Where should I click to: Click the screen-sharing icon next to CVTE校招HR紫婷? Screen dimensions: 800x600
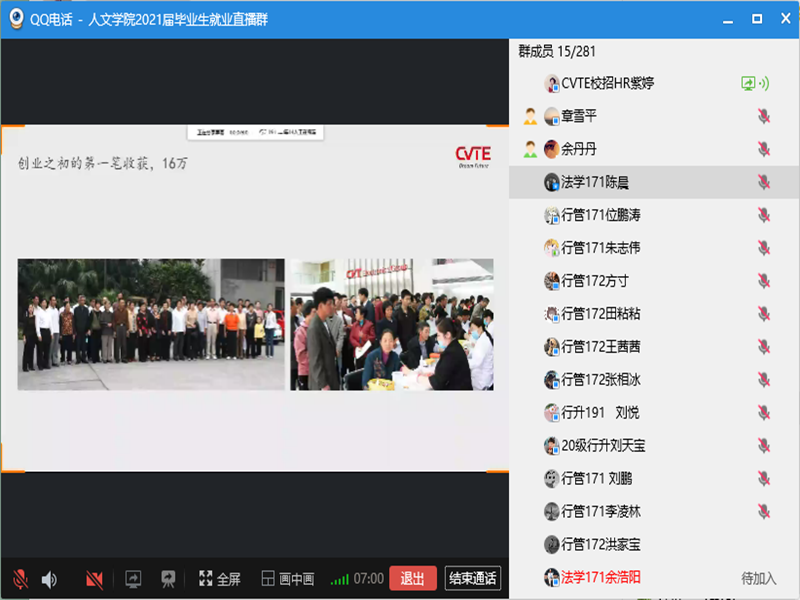747,84
